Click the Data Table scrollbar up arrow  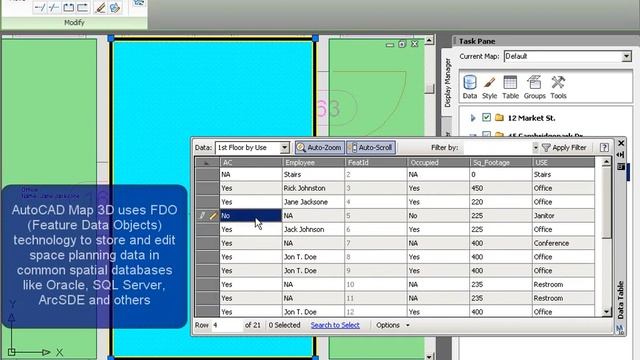point(606,162)
